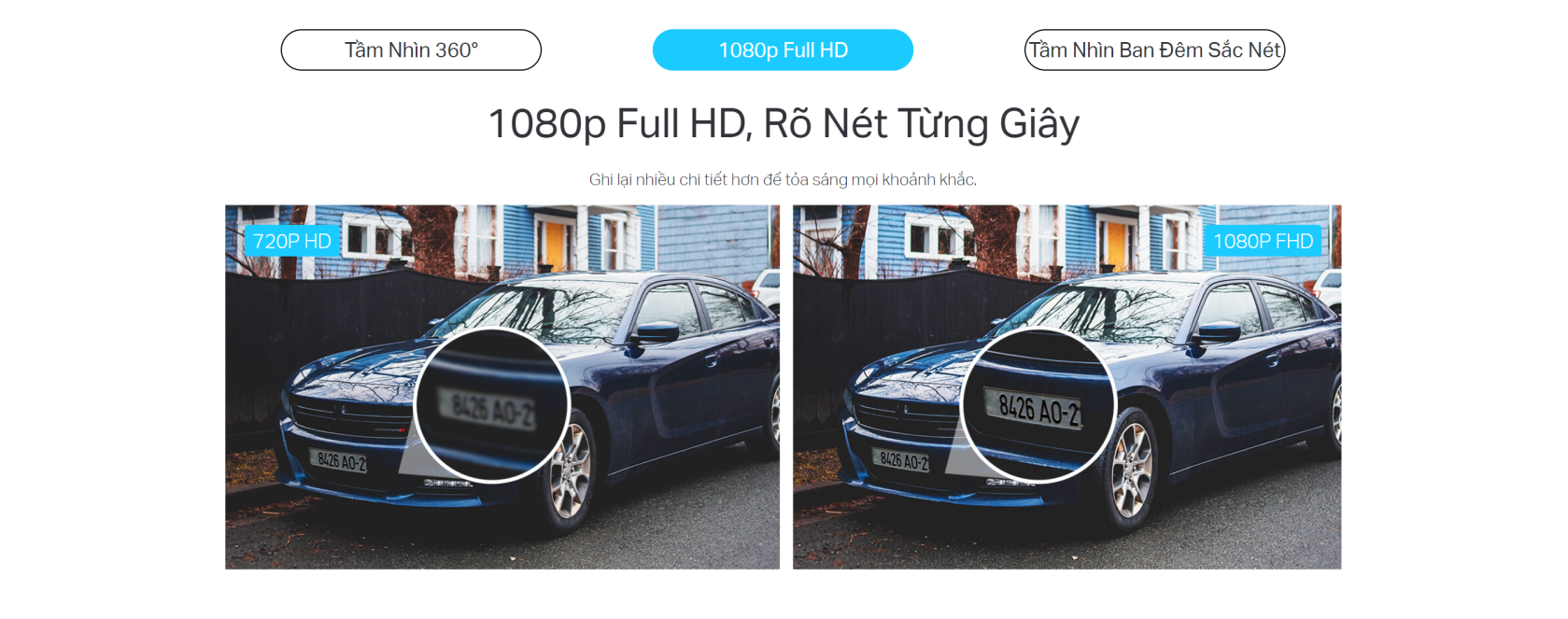This screenshot has height=619, width=1568.
Task: Click the heading 1080p Full HD, Rõ Nét Từng Giây
Action: coord(784,124)
